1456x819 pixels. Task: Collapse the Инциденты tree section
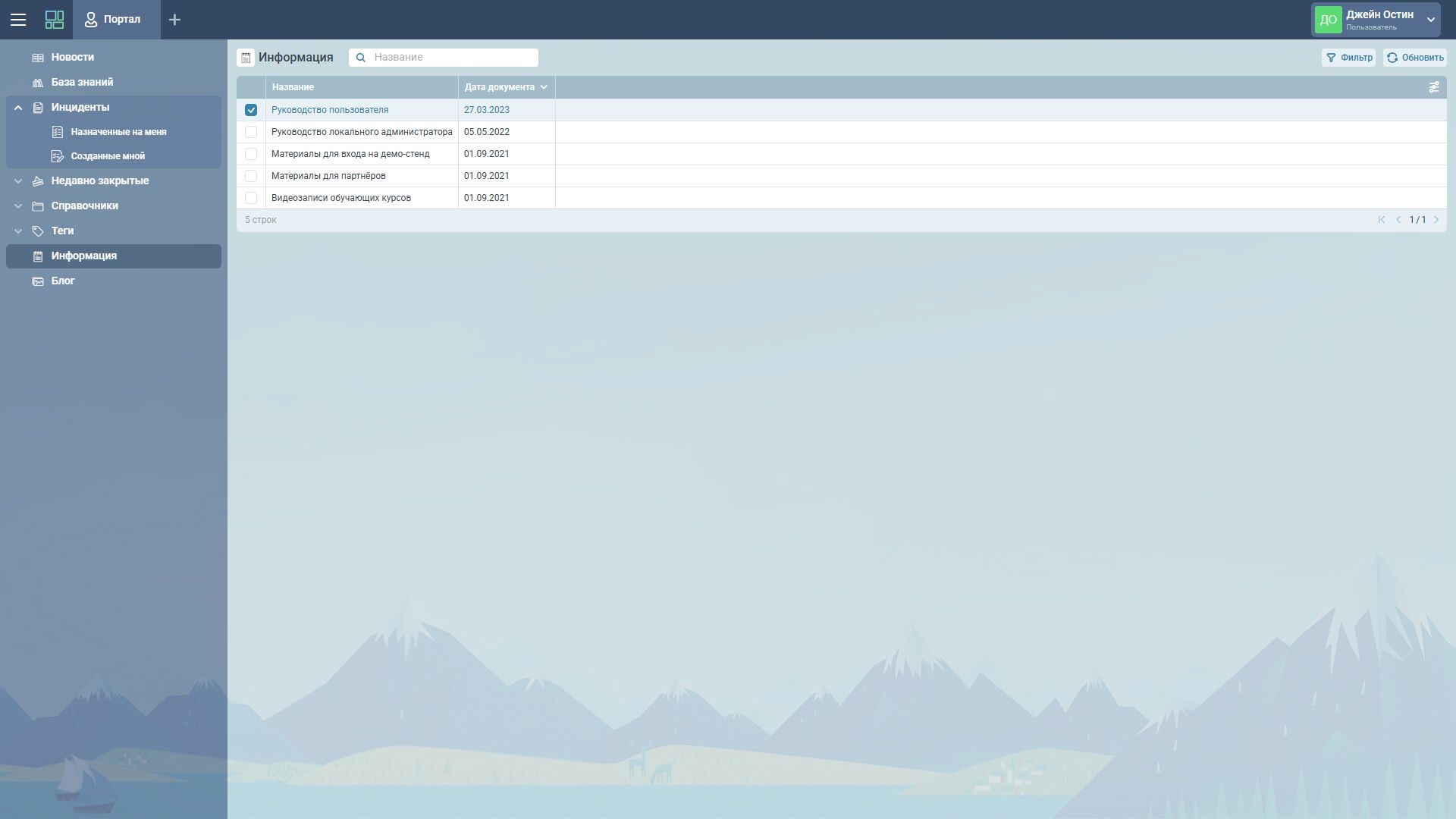18,108
